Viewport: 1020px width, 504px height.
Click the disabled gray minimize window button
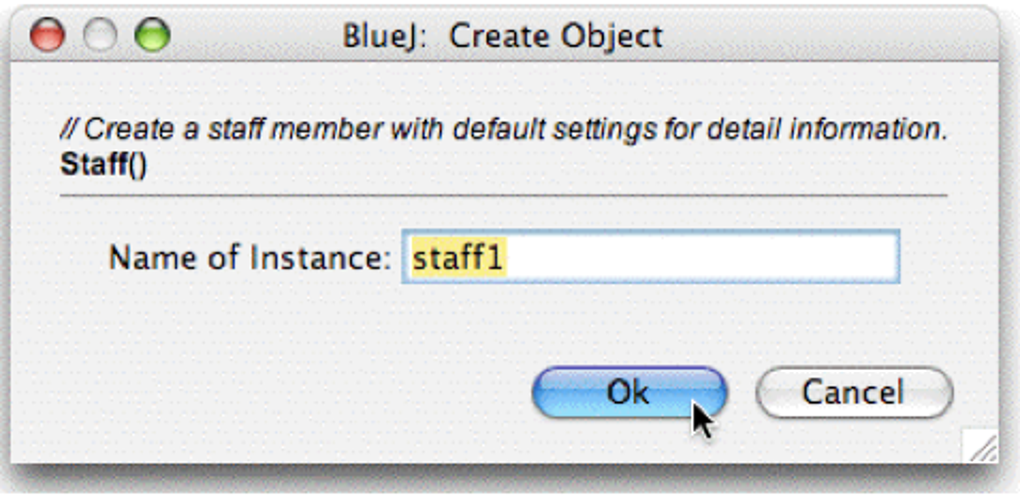100,34
